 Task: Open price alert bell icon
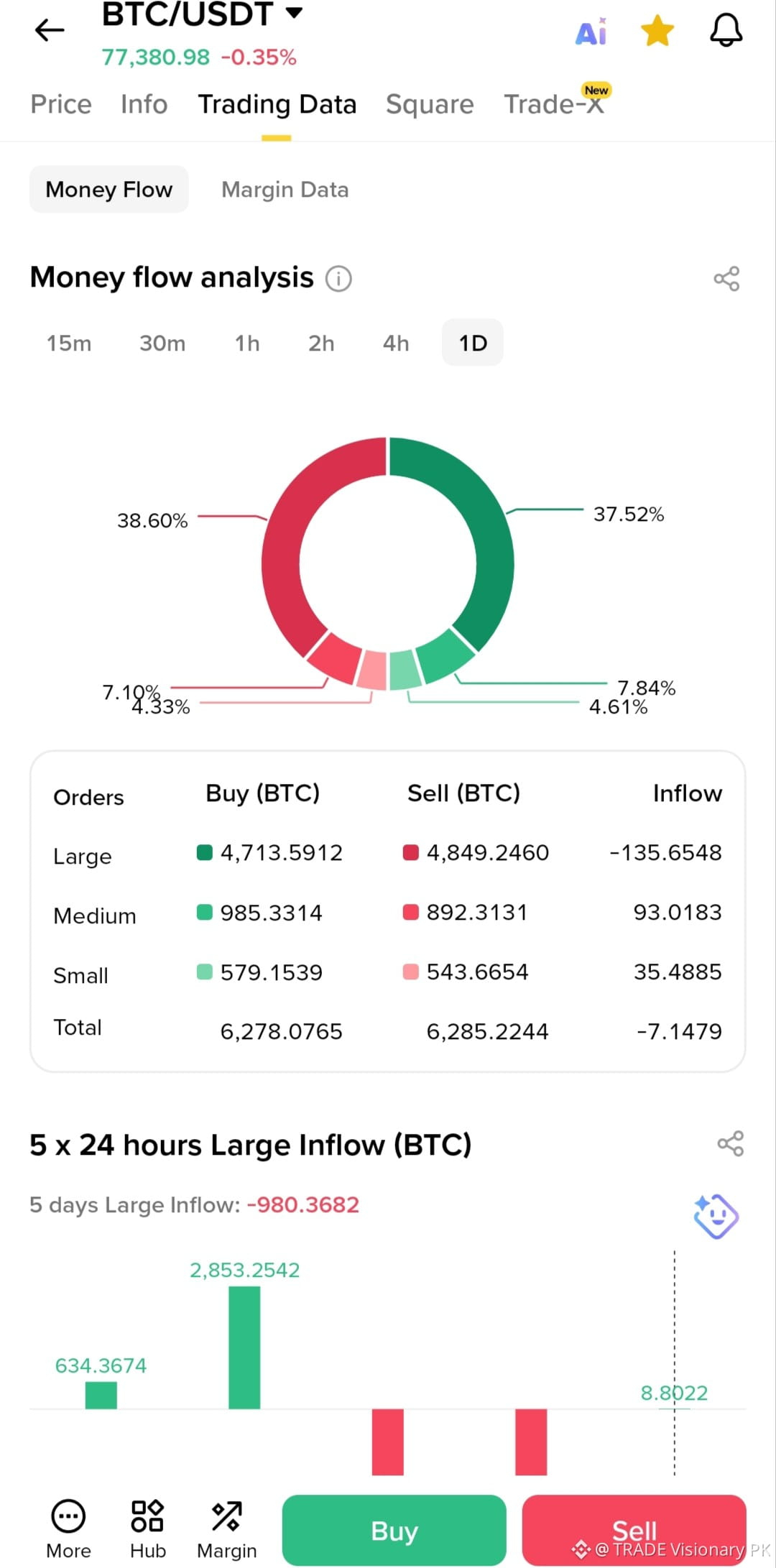coord(726,30)
